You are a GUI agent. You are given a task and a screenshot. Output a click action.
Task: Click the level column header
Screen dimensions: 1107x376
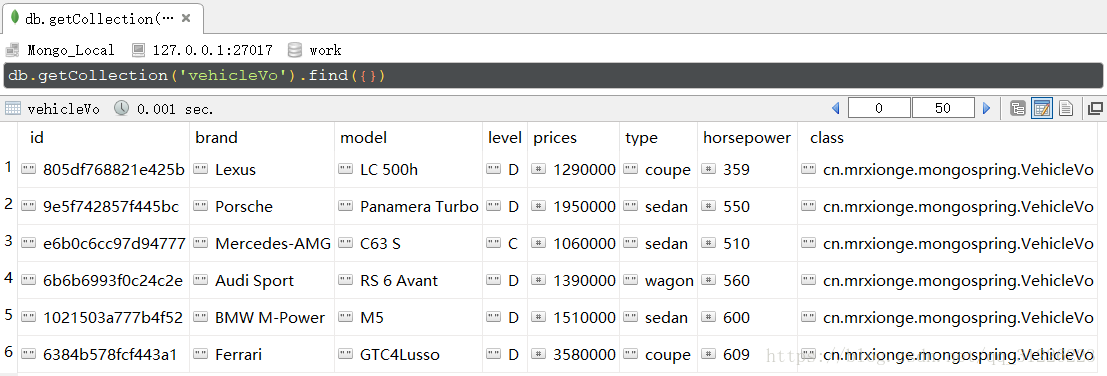(505, 138)
